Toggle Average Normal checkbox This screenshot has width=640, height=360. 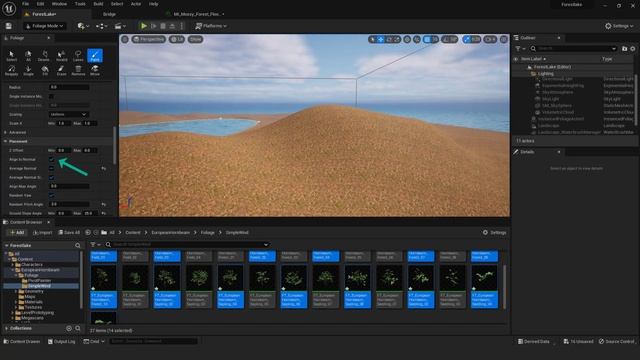(51, 168)
